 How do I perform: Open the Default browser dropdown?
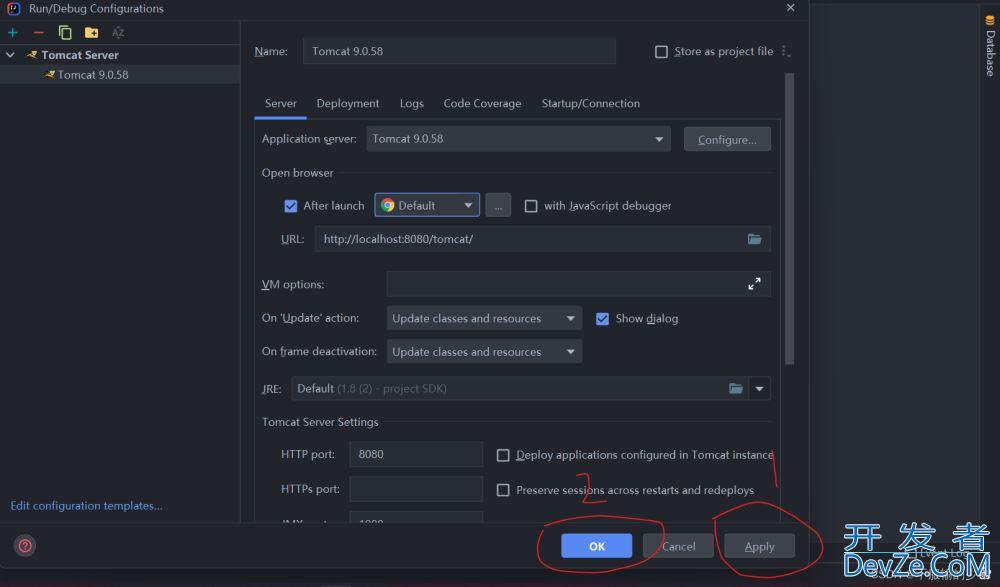click(x=427, y=205)
